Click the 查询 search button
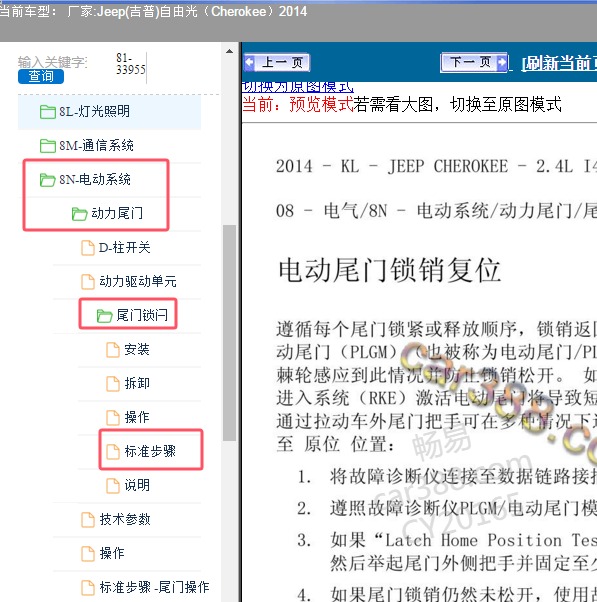The height and width of the screenshot is (602, 597). (41, 76)
